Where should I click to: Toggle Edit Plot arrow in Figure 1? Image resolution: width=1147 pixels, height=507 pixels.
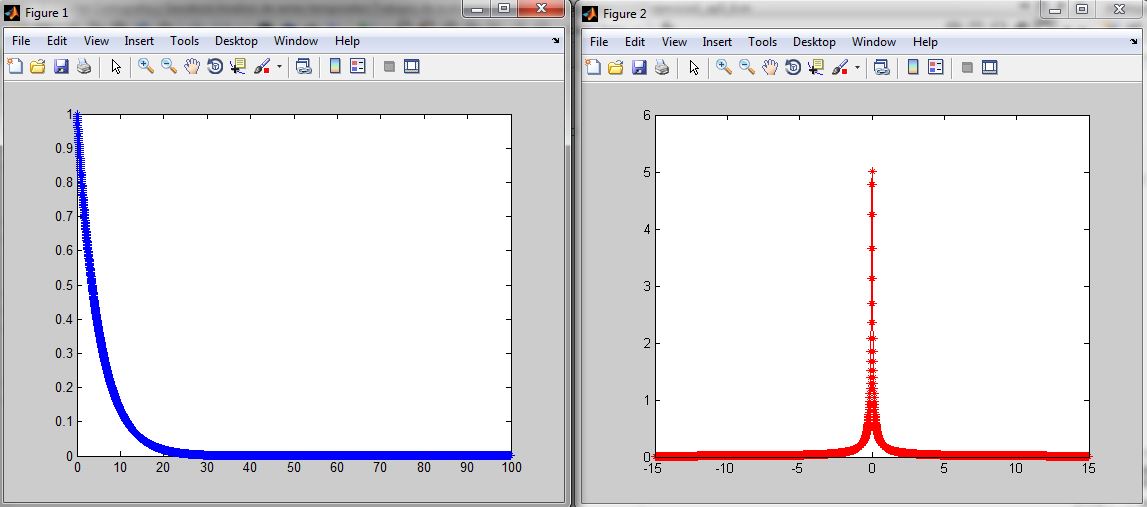tap(116, 67)
